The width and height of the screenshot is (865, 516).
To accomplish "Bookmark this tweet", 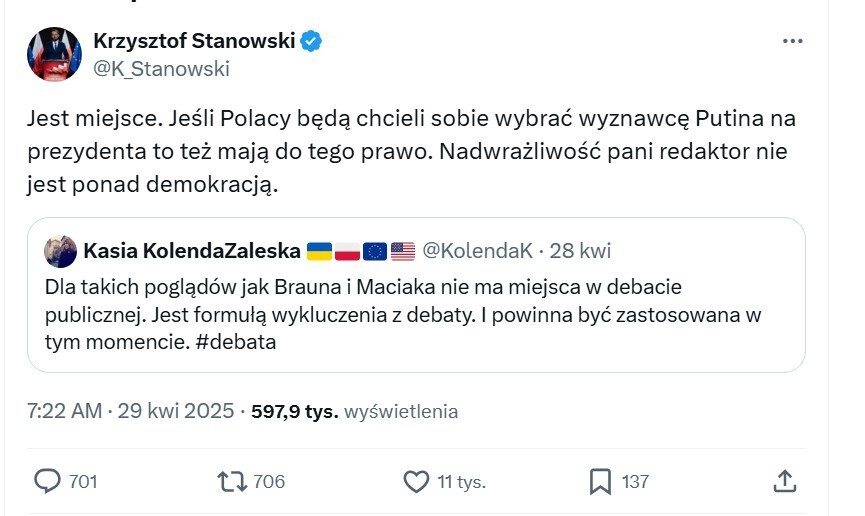I will 600,481.
